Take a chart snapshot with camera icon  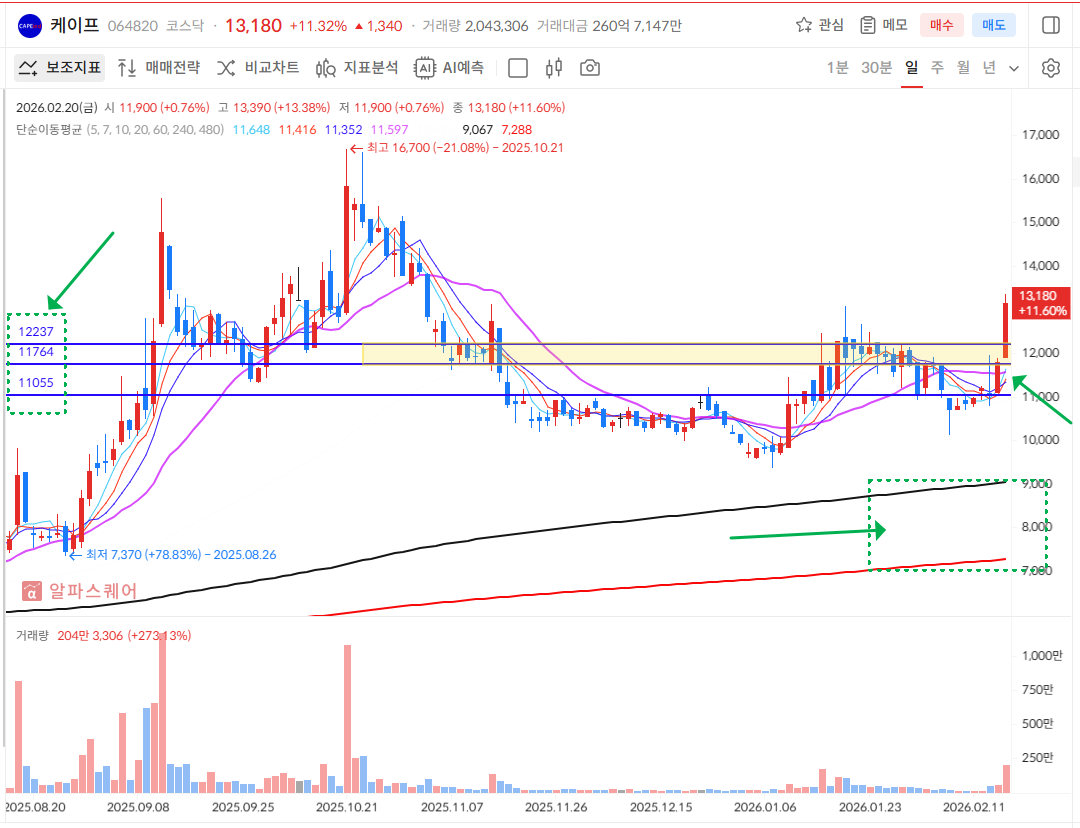590,68
